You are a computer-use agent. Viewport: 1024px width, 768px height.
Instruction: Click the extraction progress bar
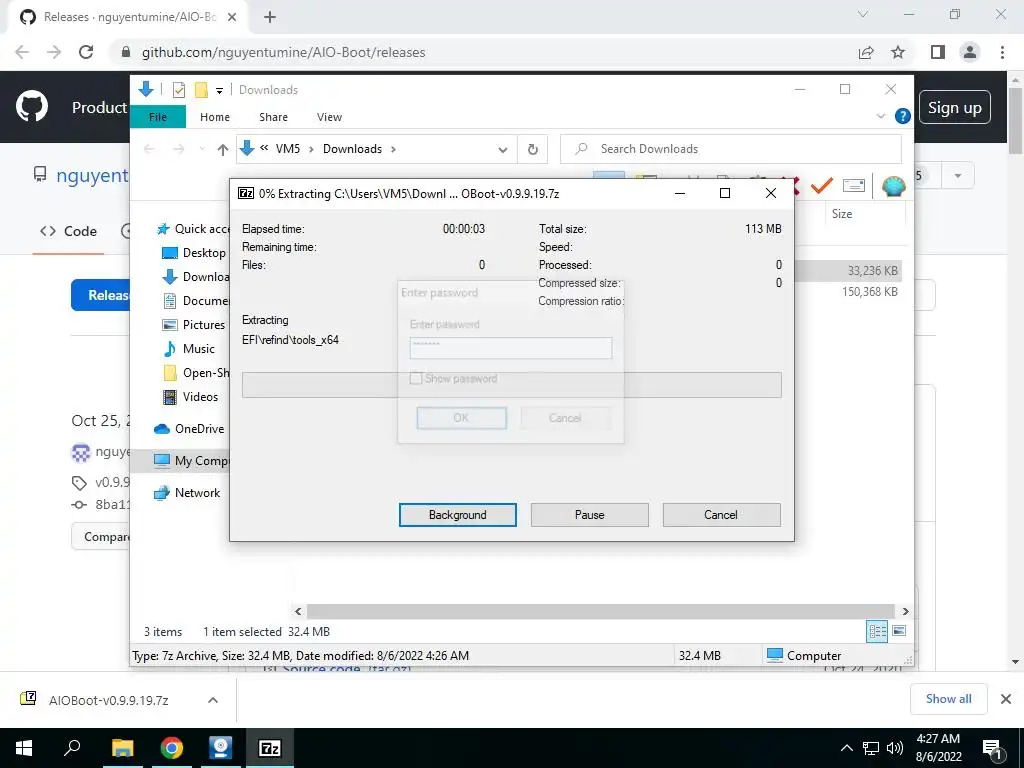[511, 385]
